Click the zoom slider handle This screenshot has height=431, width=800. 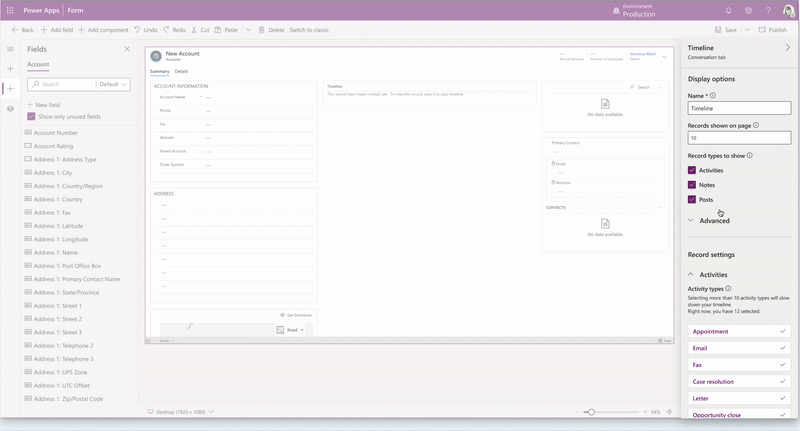pyautogui.click(x=591, y=412)
